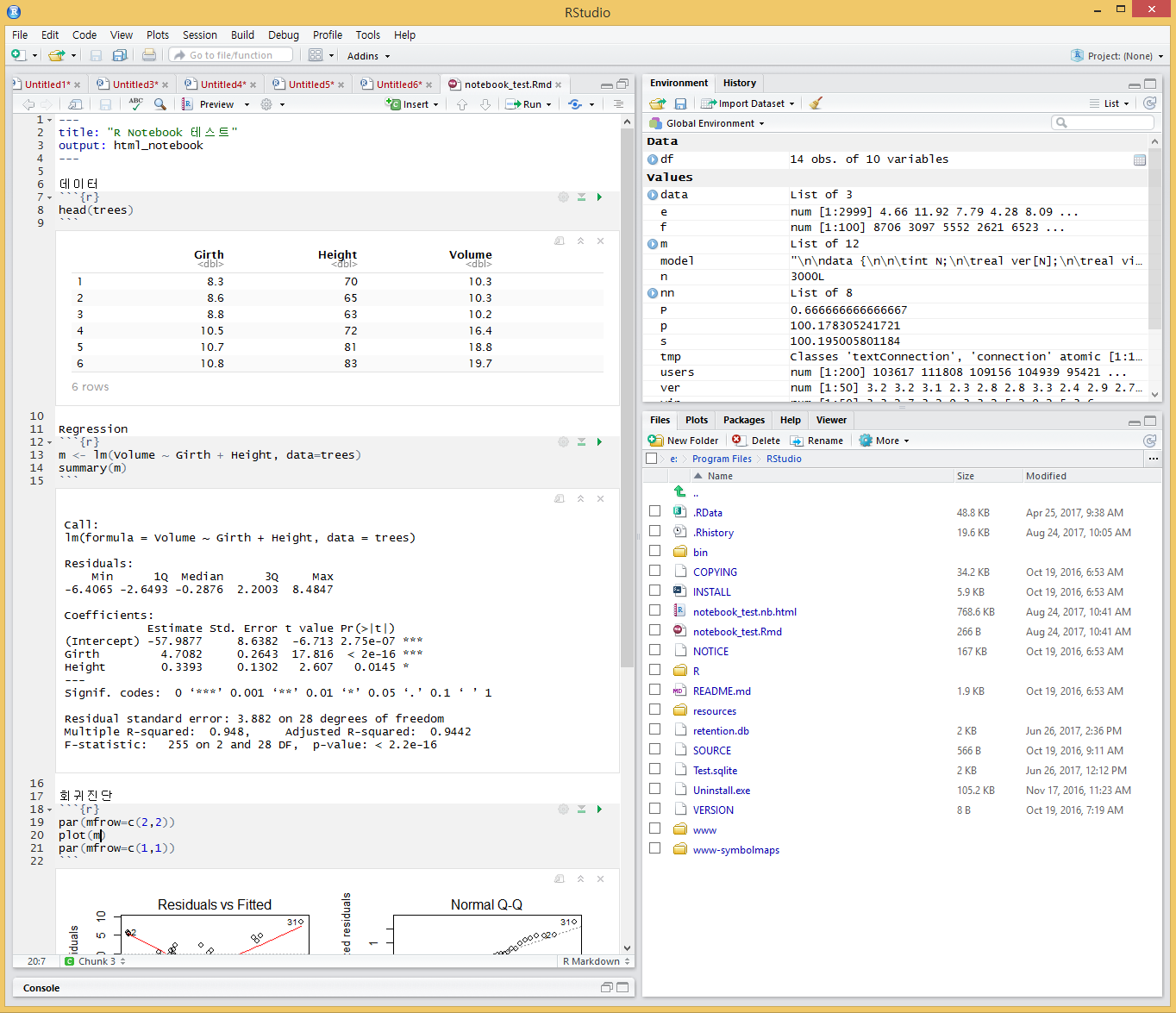Check the Uninstall.exe file box
The width and height of the screenshot is (1176, 1013).
point(655,789)
